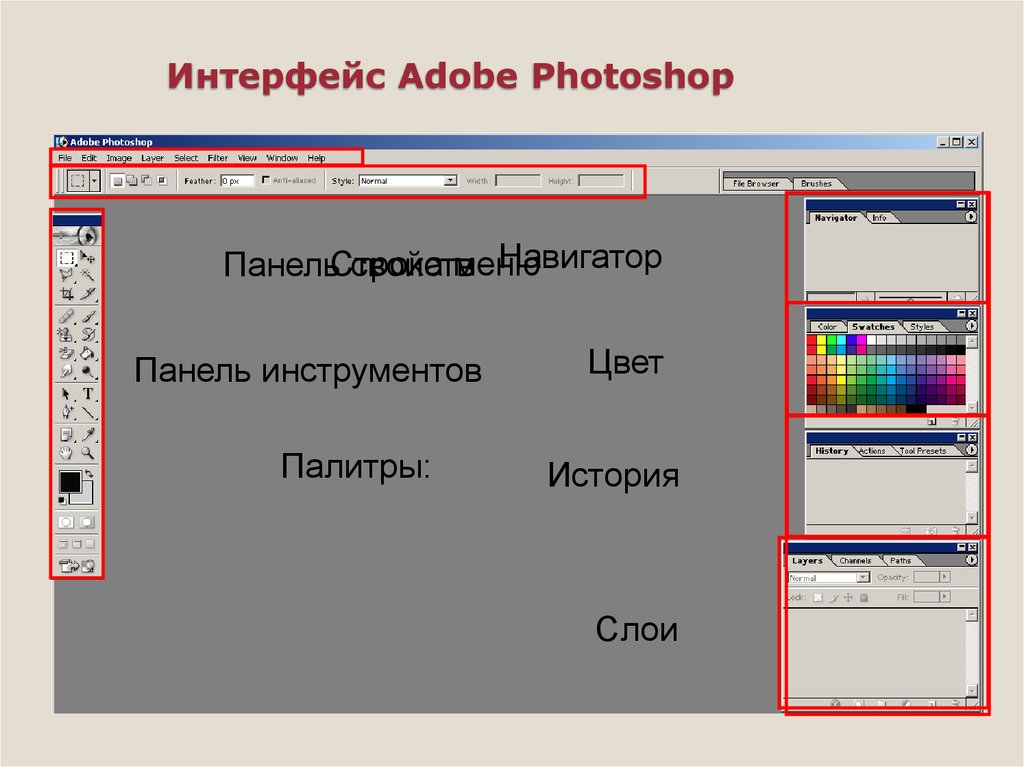Select the Move tool
The image size is (1024, 767).
88,257
